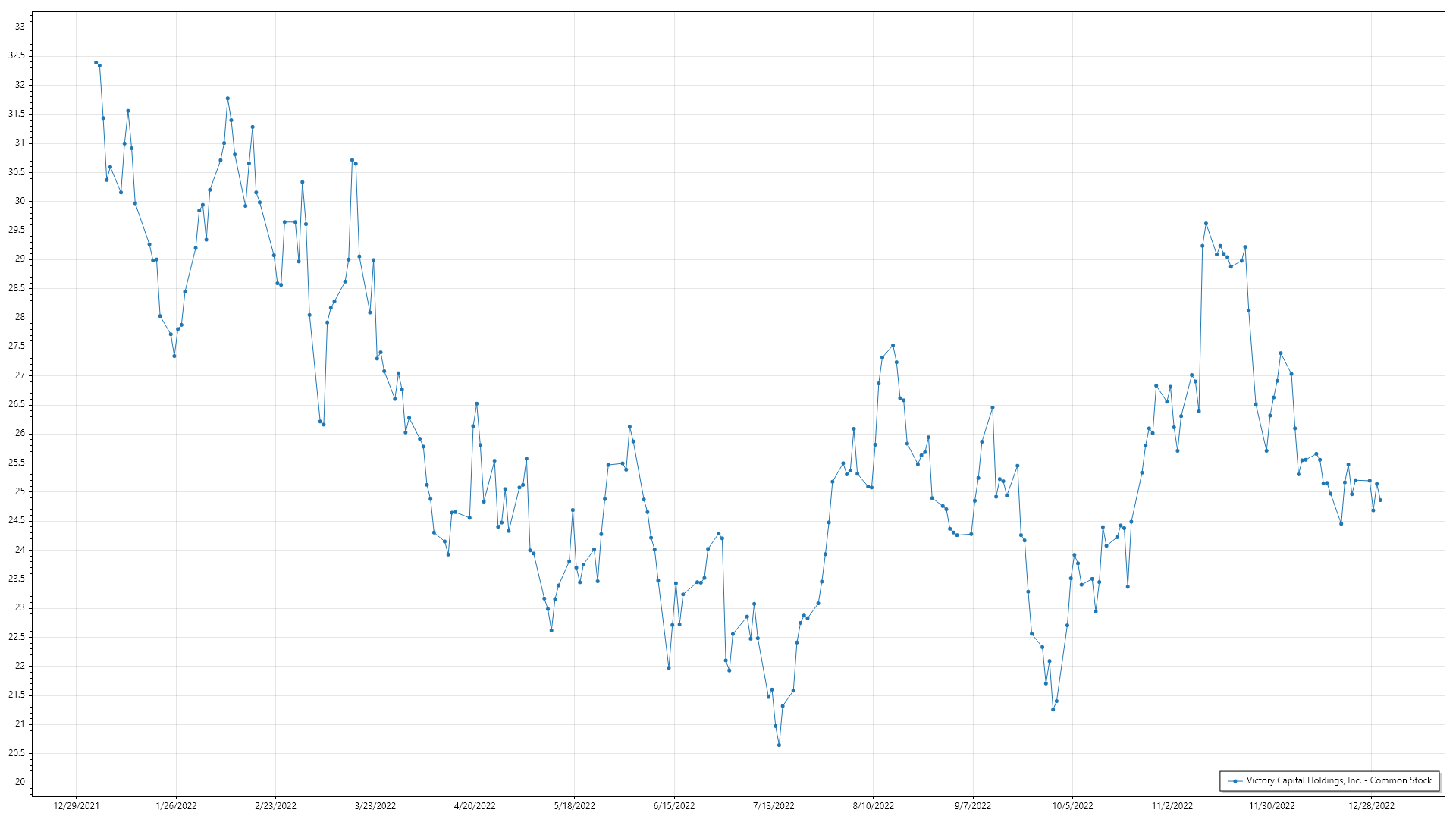The width and height of the screenshot is (1456, 819).
Task: Select the 7/13/2022 x-axis date label
Action: click(773, 806)
